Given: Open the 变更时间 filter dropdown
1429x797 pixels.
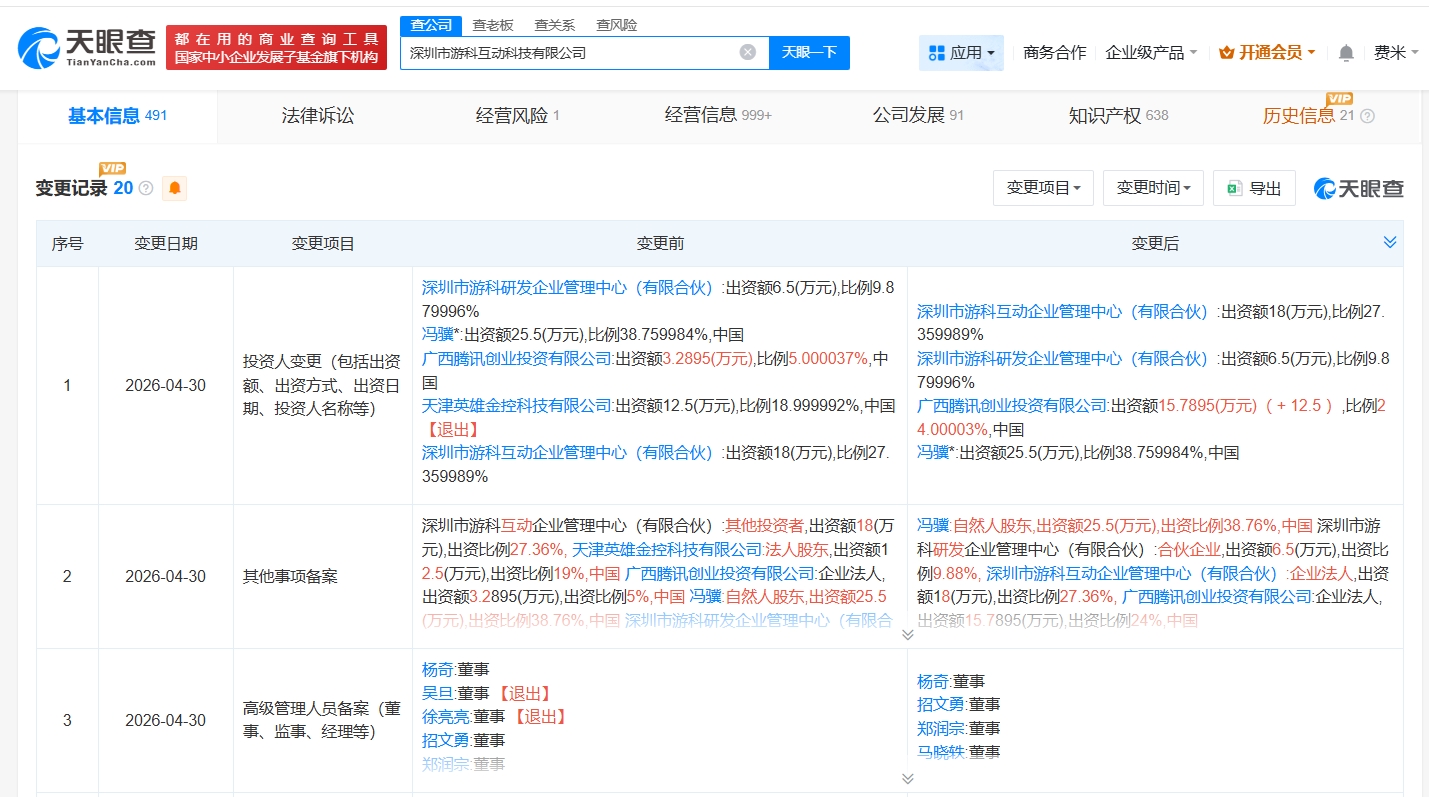Looking at the screenshot, I should pyautogui.click(x=1153, y=188).
